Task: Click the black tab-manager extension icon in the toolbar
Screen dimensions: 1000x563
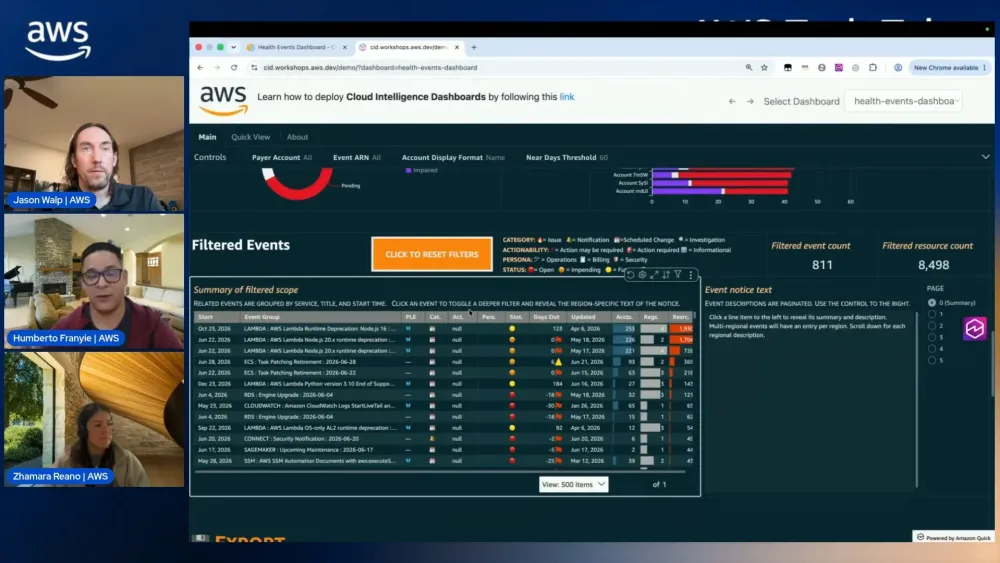Action: click(788, 68)
